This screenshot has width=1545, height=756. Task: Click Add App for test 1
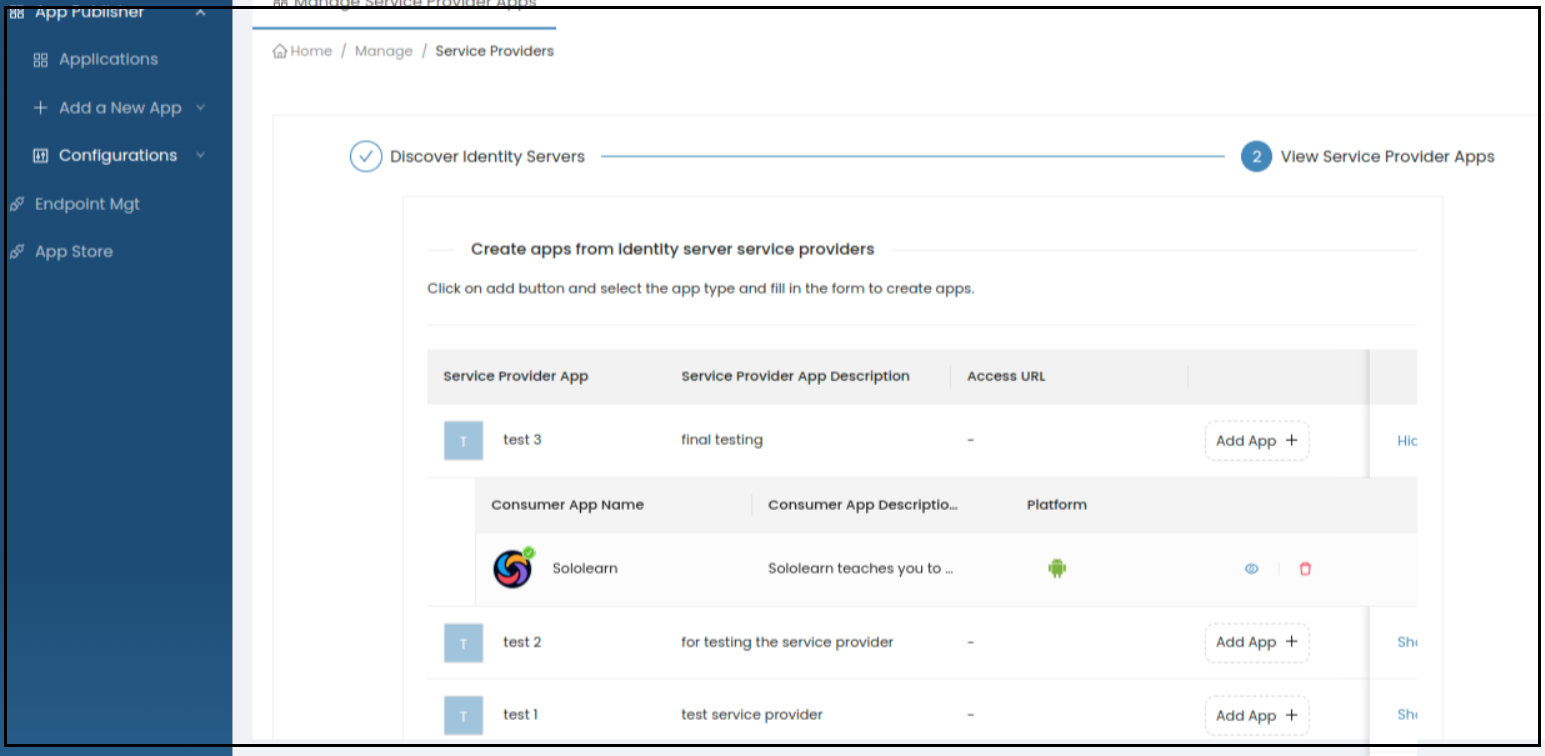pos(1257,716)
